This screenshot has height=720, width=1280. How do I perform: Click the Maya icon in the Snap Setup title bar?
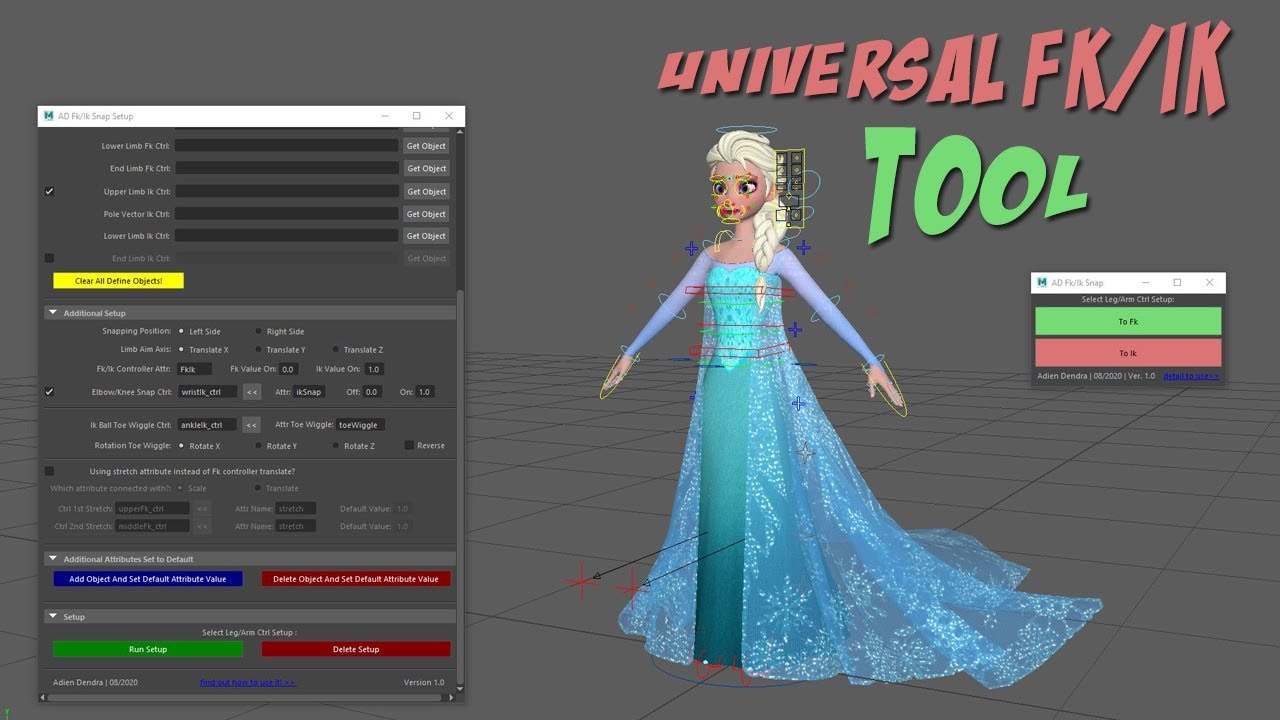point(48,116)
